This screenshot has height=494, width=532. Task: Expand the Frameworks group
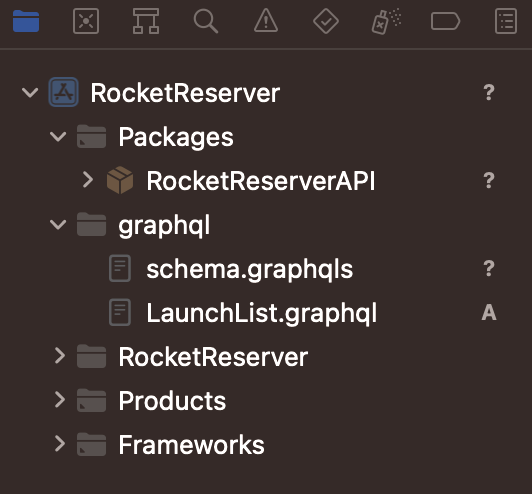coord(60,444)
